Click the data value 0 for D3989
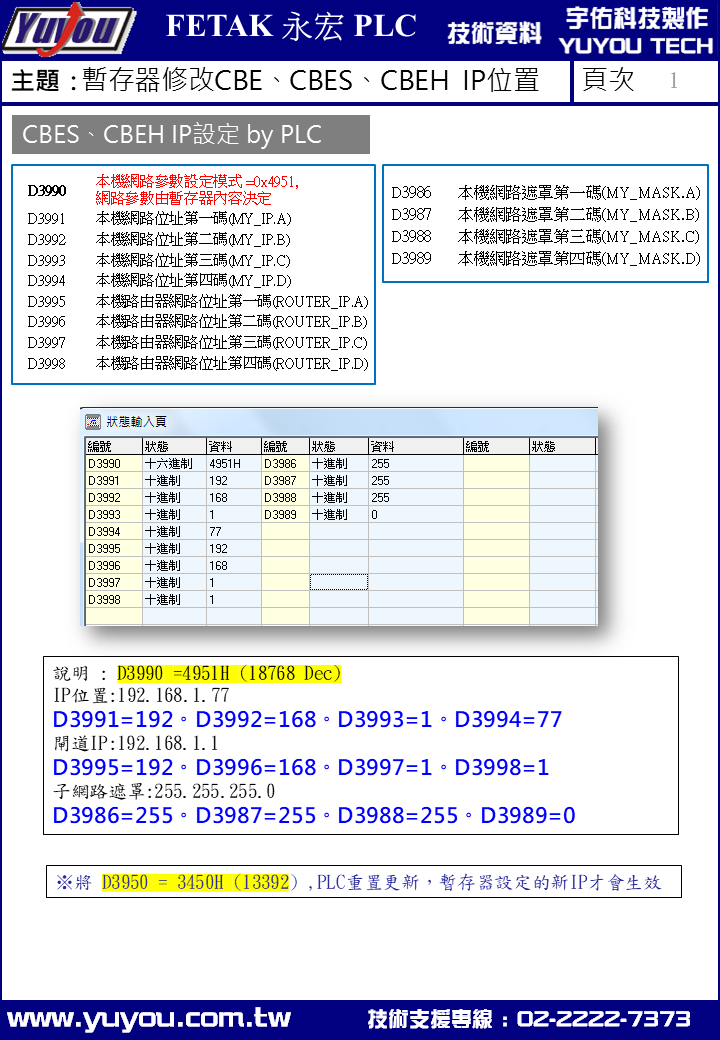The height and width of the screenshot is (1040, 720). [416, 515]
